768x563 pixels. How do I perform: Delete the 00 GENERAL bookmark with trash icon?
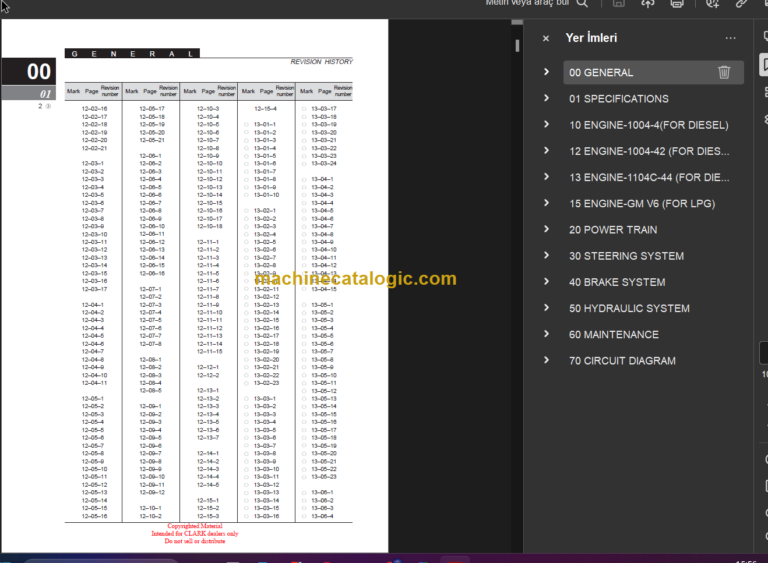click(724, 73)
